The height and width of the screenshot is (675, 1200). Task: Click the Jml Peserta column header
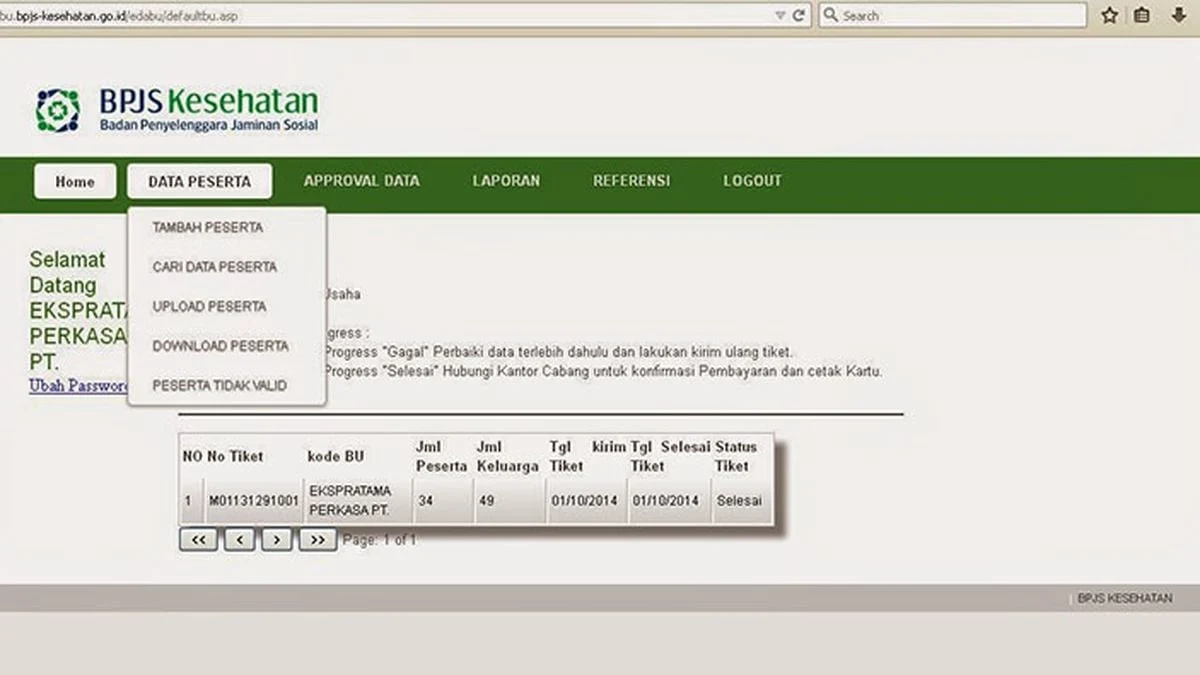[x=441, y=456]
